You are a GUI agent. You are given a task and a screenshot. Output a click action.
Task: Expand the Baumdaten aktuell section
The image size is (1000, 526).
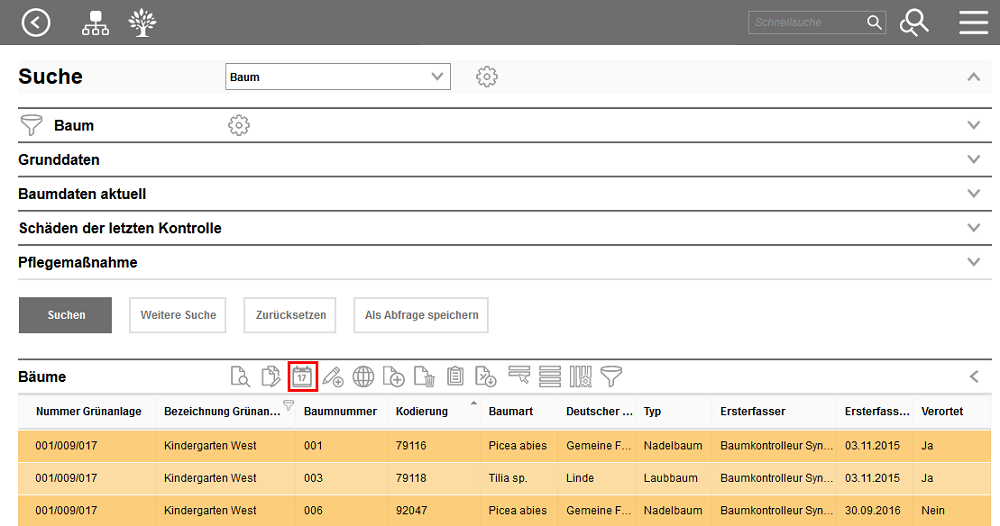[973, 193]
